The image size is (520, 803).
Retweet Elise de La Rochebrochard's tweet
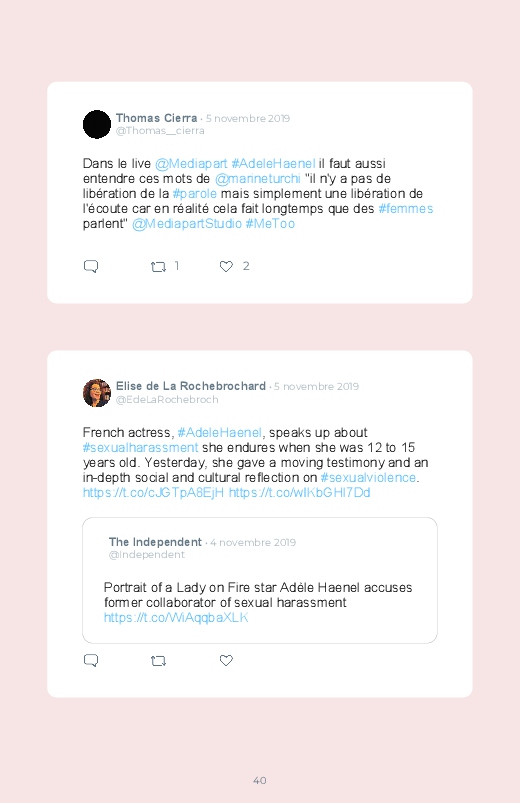pyautogui.click(x=158, y=661)
